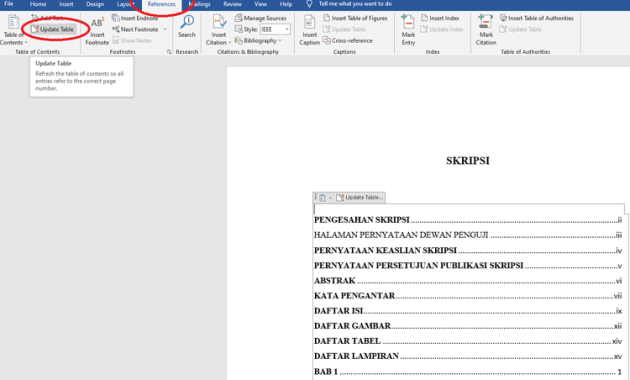This screenshot has height=380, width=630.
Task: Click the Tell me what you want field
Action: (x=355, y=4)
